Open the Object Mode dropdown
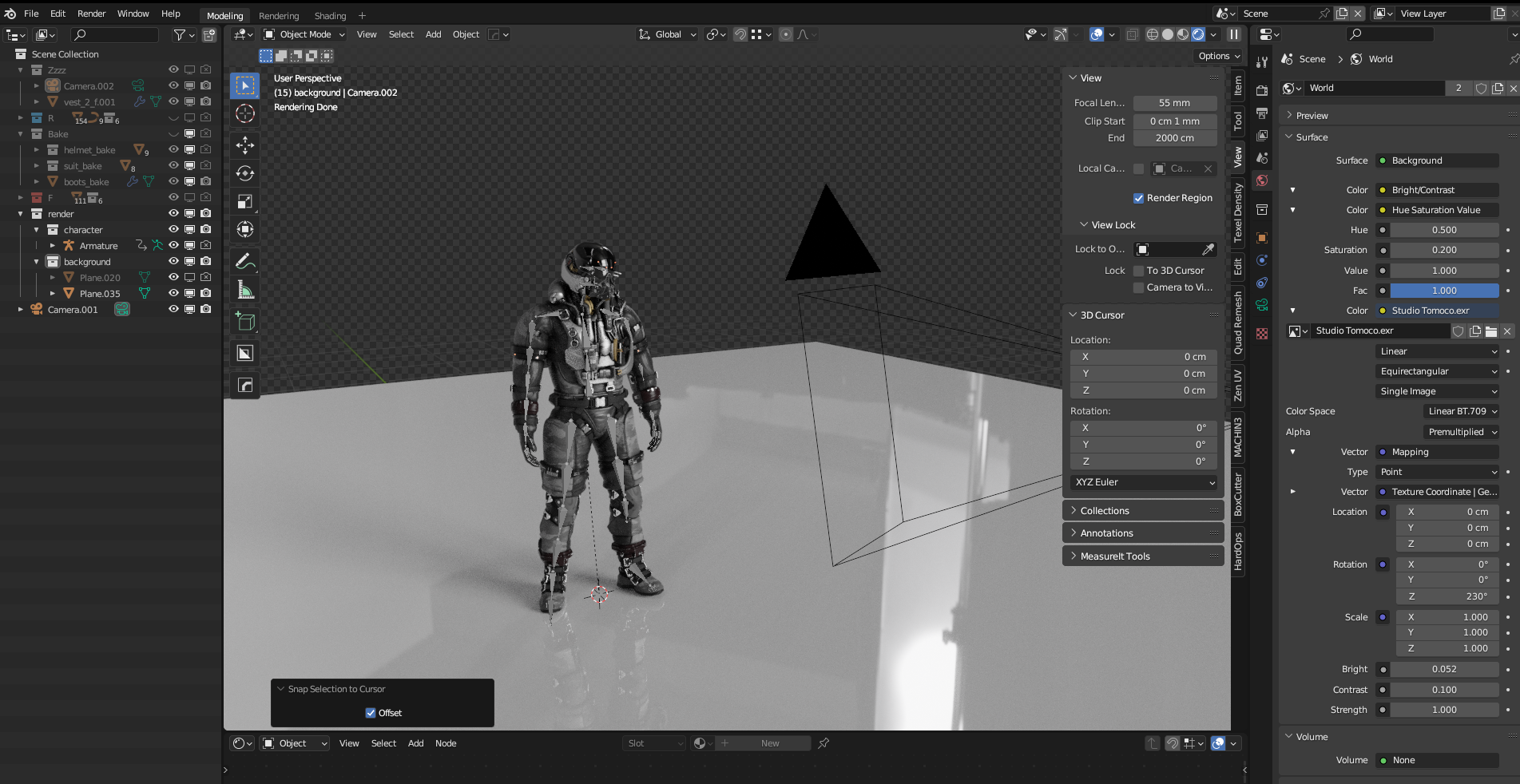 (x=304, y=34)
